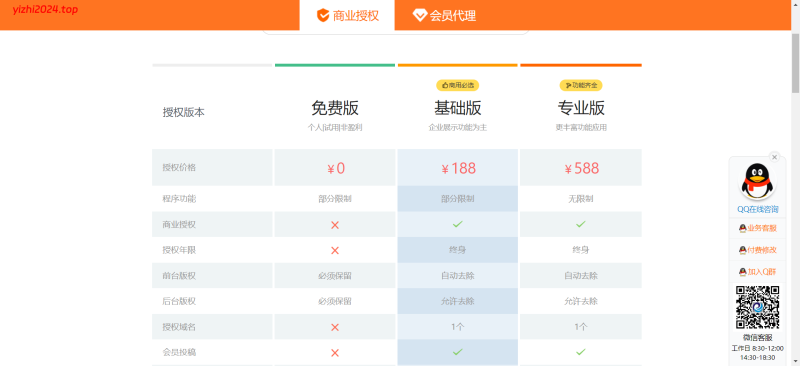The height and width of the screenshot is (366, 800).
Task: Click the green check in 商业授权 row, 专业版 column
Action: click(x=581, y=224)
